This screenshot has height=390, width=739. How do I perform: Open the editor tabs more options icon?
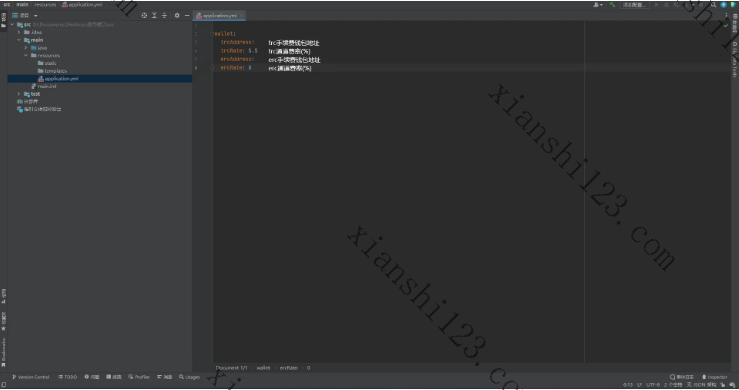point(726,16)
